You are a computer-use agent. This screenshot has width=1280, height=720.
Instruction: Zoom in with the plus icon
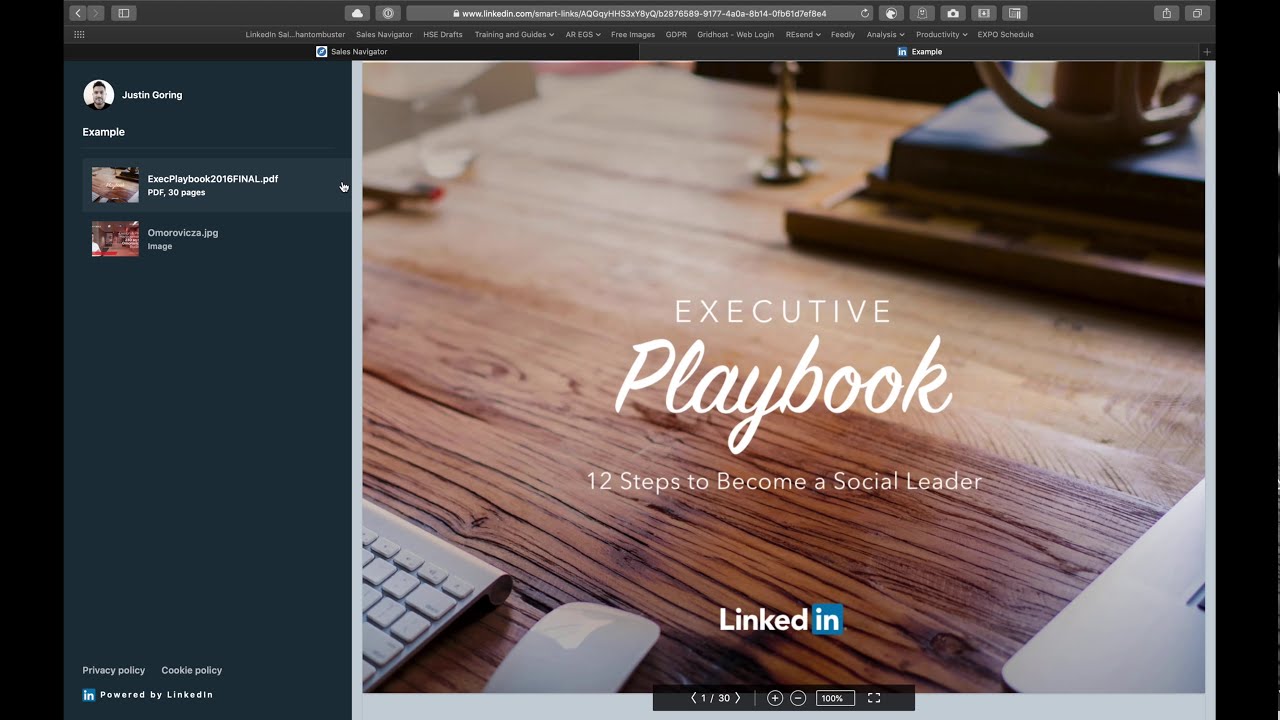pyautogui.click(x=775, y=698)
